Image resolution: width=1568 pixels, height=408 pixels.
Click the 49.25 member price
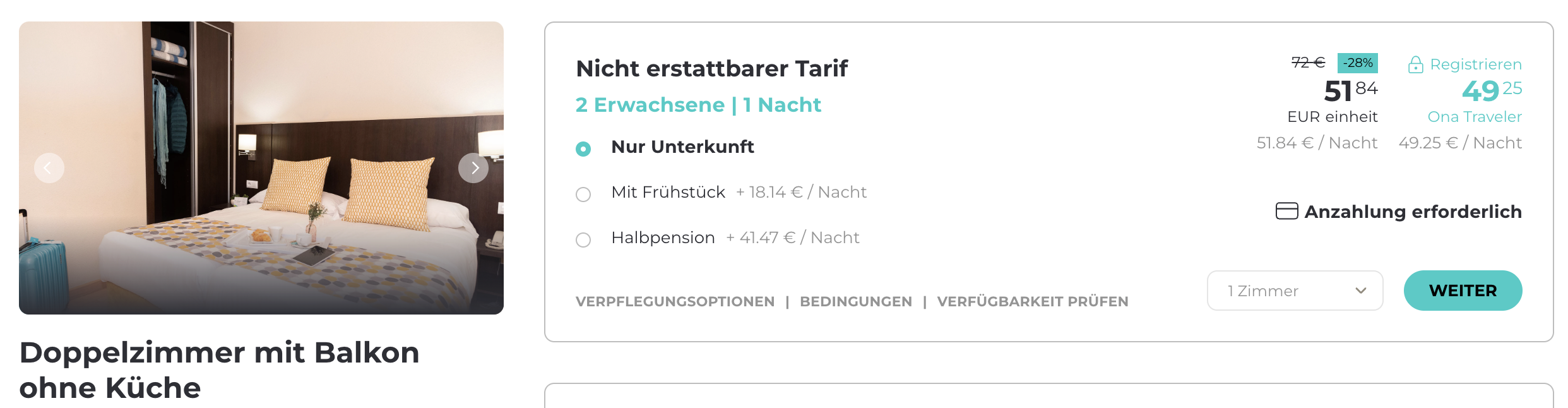click(1492, 91)
